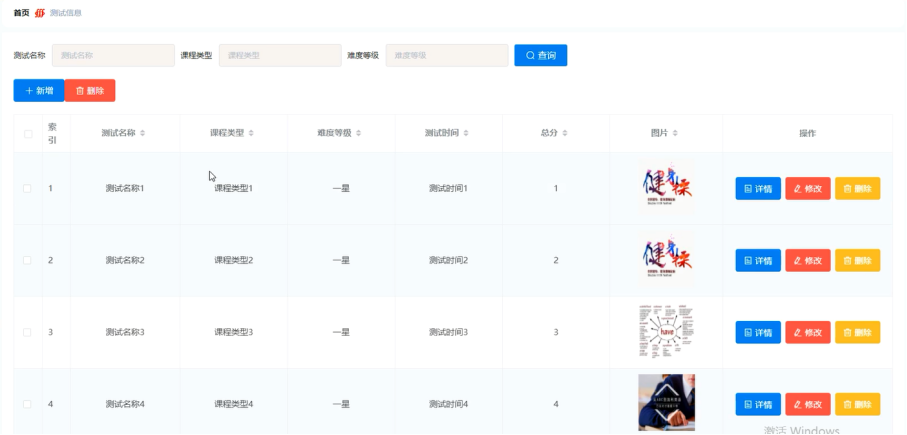Image resolution: width=907 pixels, height=435 pixels.
Task: Open 详情 for row 测试名称3
Action: [x=758, y=332]
